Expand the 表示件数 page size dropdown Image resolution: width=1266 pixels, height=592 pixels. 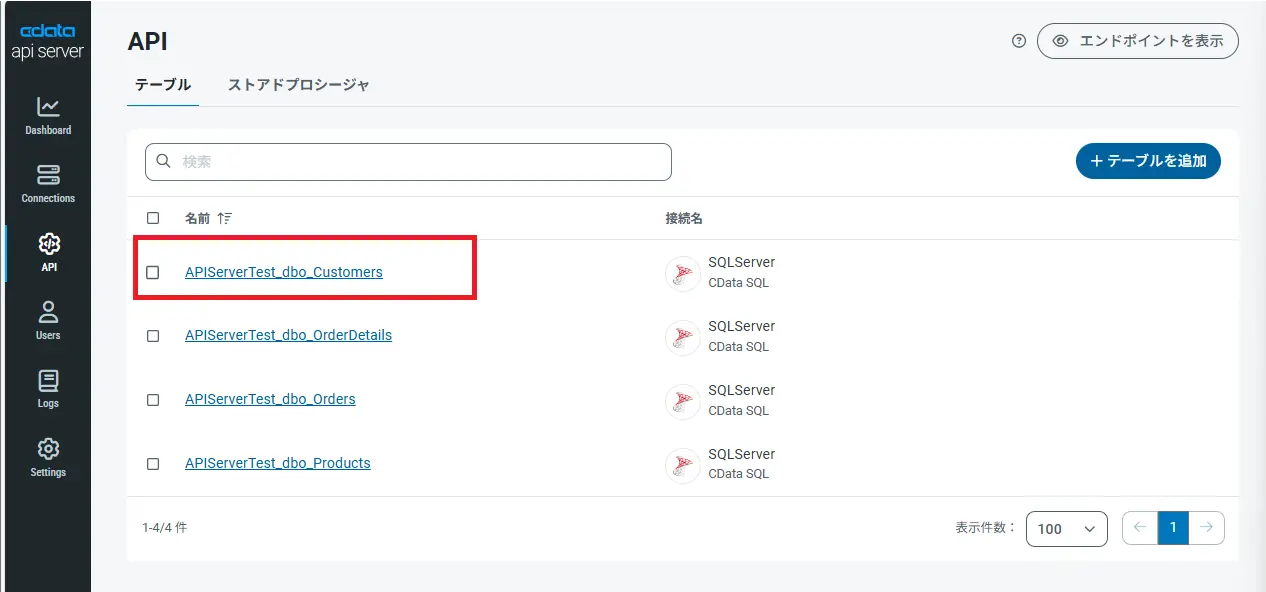click(1066, 529)
